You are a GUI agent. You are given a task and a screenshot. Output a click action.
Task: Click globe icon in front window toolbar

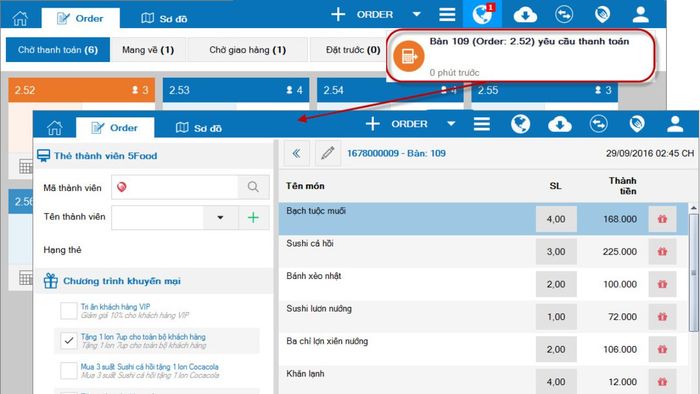pyautogui.click(x=520, y=124)
